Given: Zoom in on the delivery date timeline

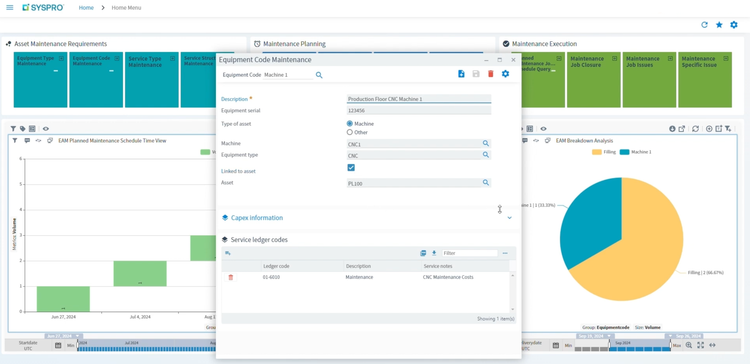Looking at the screenshot, I should tap(689, 345).
